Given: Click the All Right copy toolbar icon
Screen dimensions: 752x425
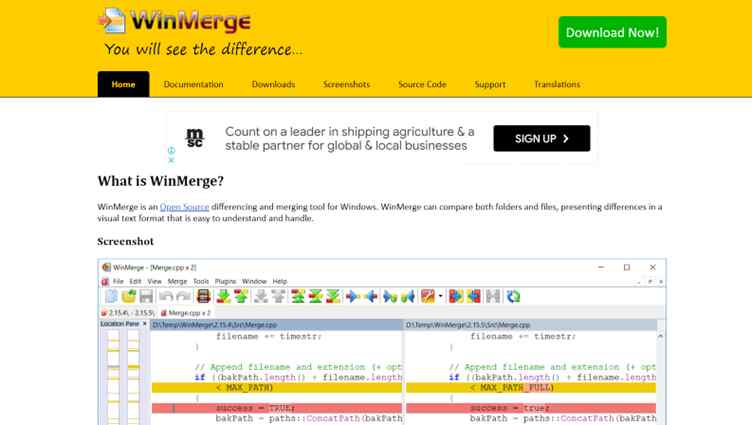Looking at the screenshot, I should click(x=456, y=296).
